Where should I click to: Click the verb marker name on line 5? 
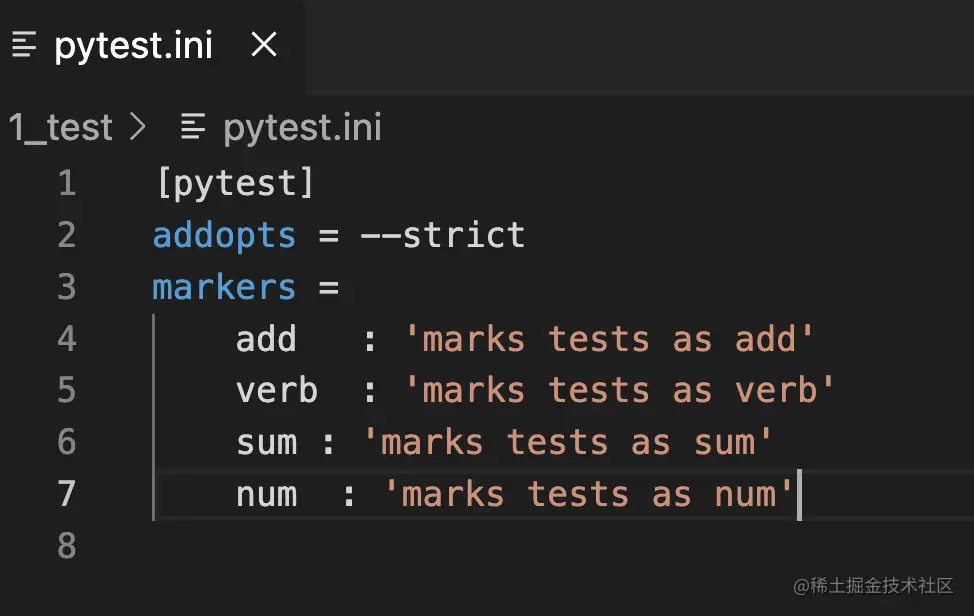point(277,391)
